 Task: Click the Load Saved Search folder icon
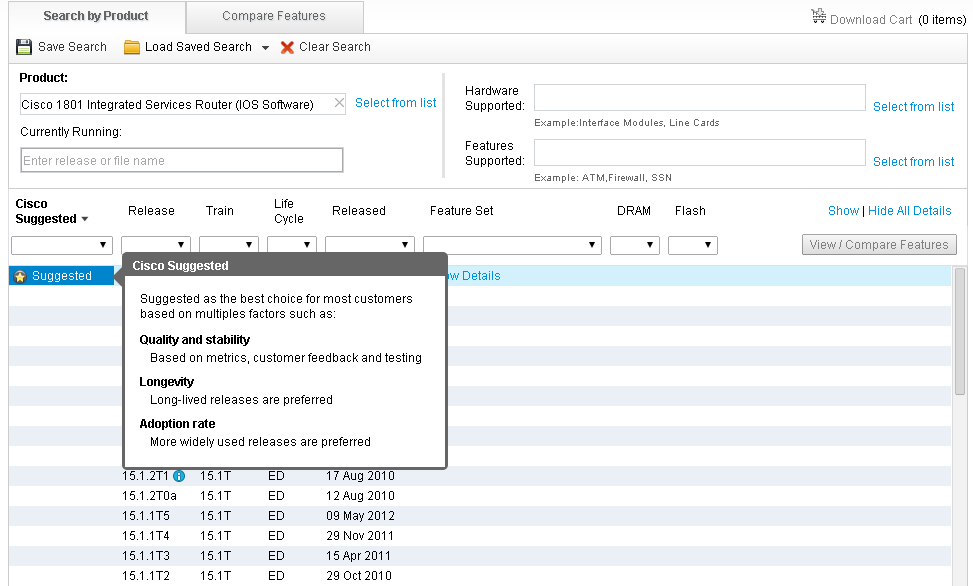132,47
